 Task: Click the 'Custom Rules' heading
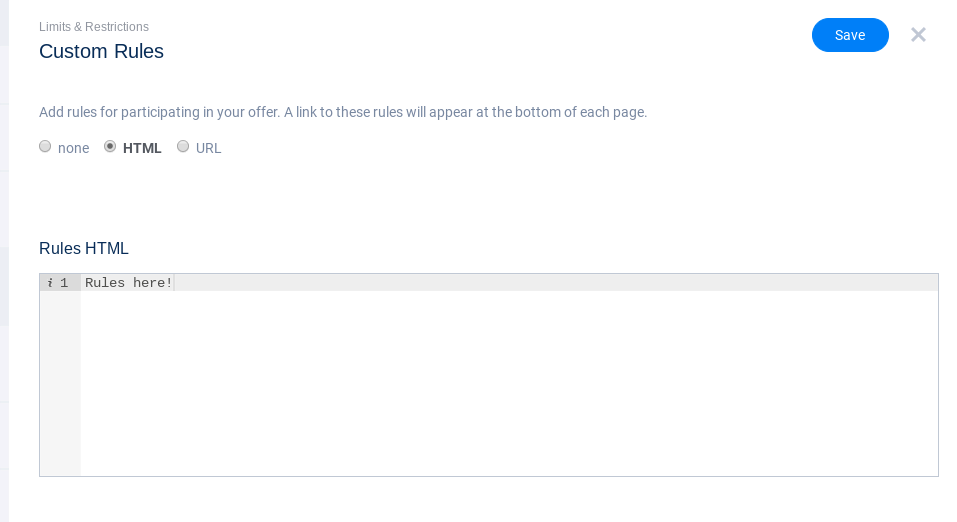coord(101,51)
